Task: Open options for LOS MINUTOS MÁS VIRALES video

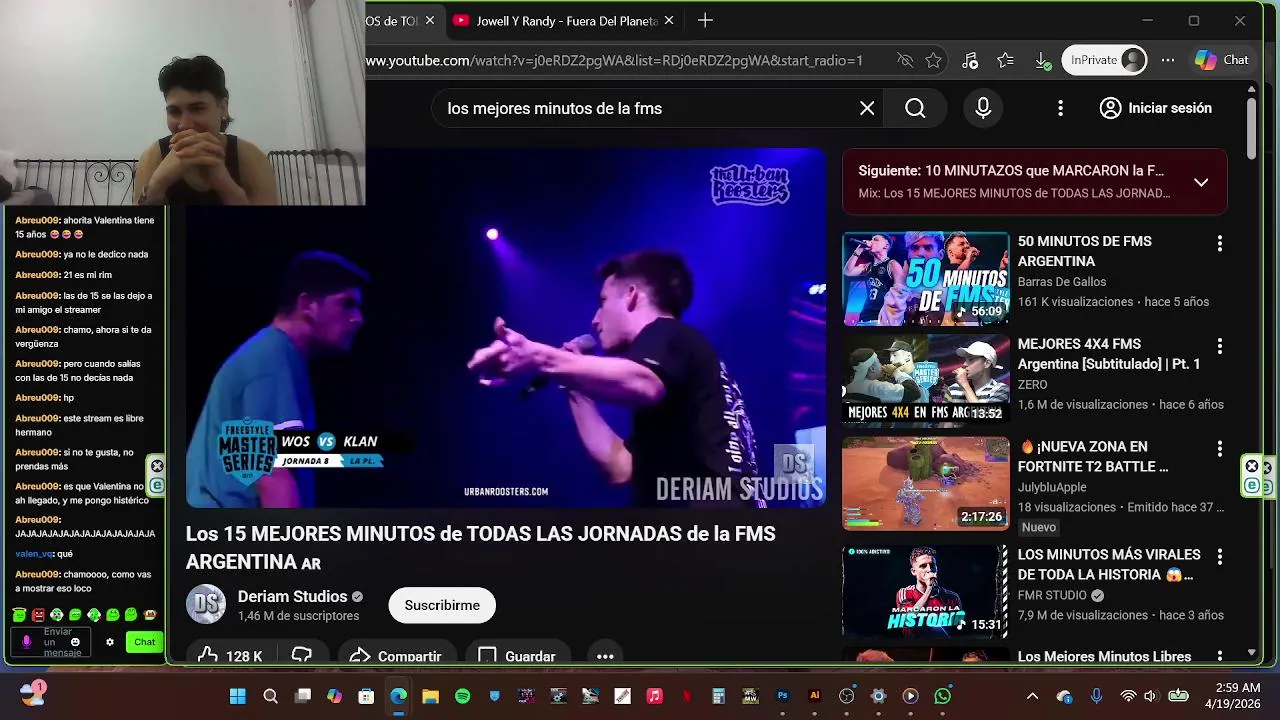Action: pos(1219,556)
